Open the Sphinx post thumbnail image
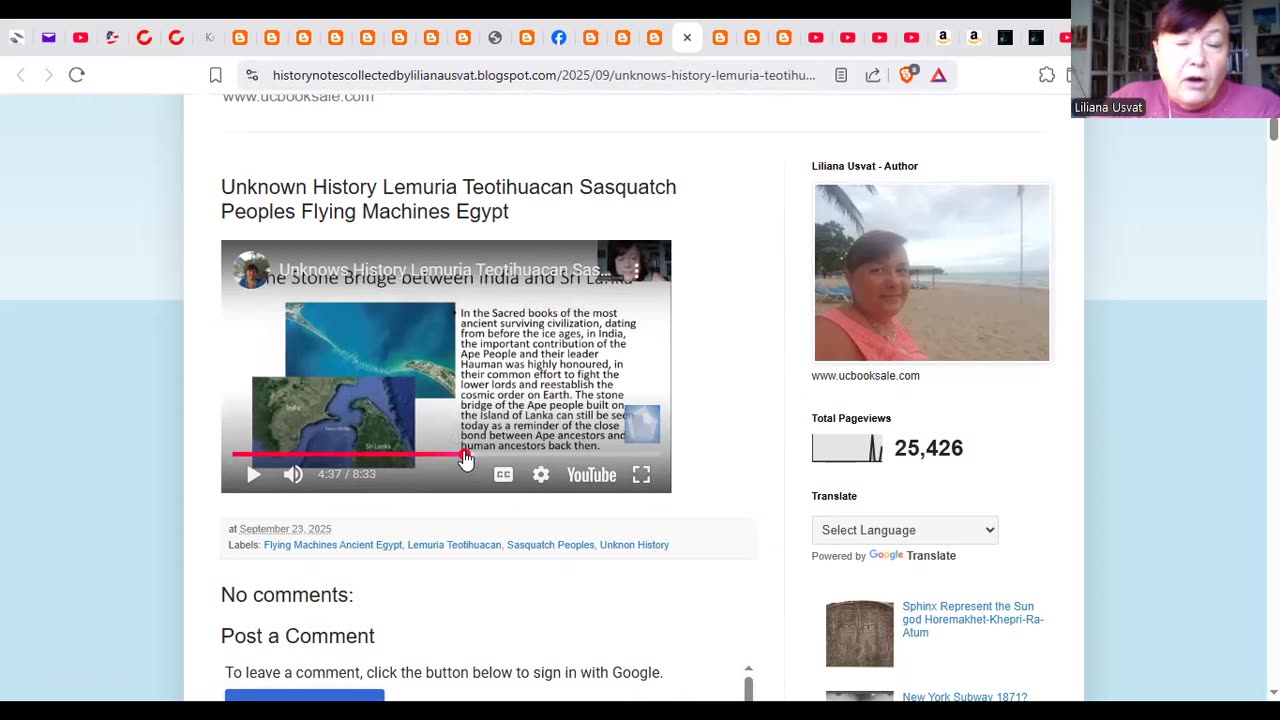Image resolution: width=1280 pixels, height=720 pixels. [x=860, y=634]
